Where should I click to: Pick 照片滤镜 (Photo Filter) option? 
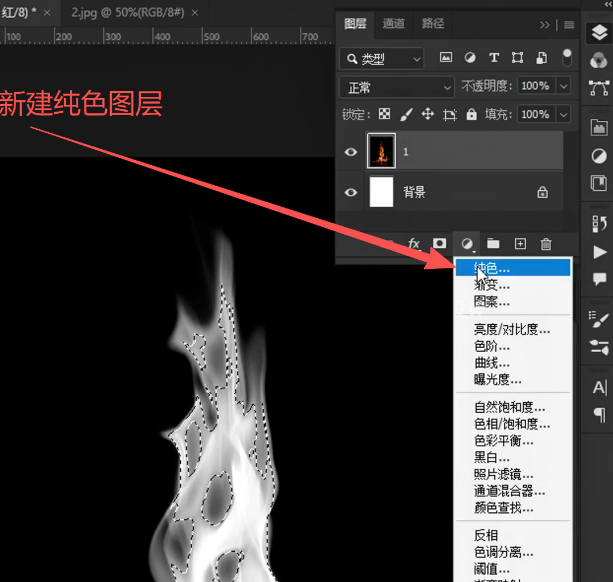click(513, 475)
